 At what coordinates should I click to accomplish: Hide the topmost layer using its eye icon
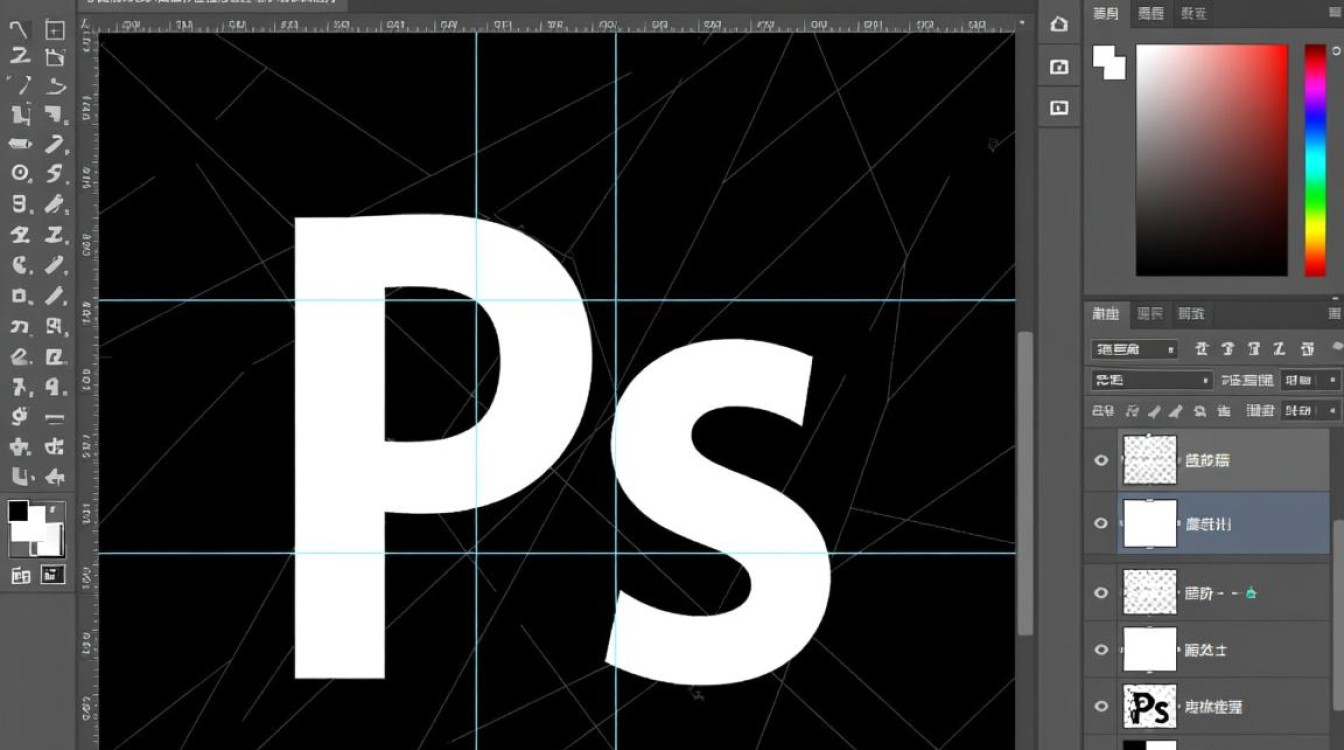(x=1101, y=460)
